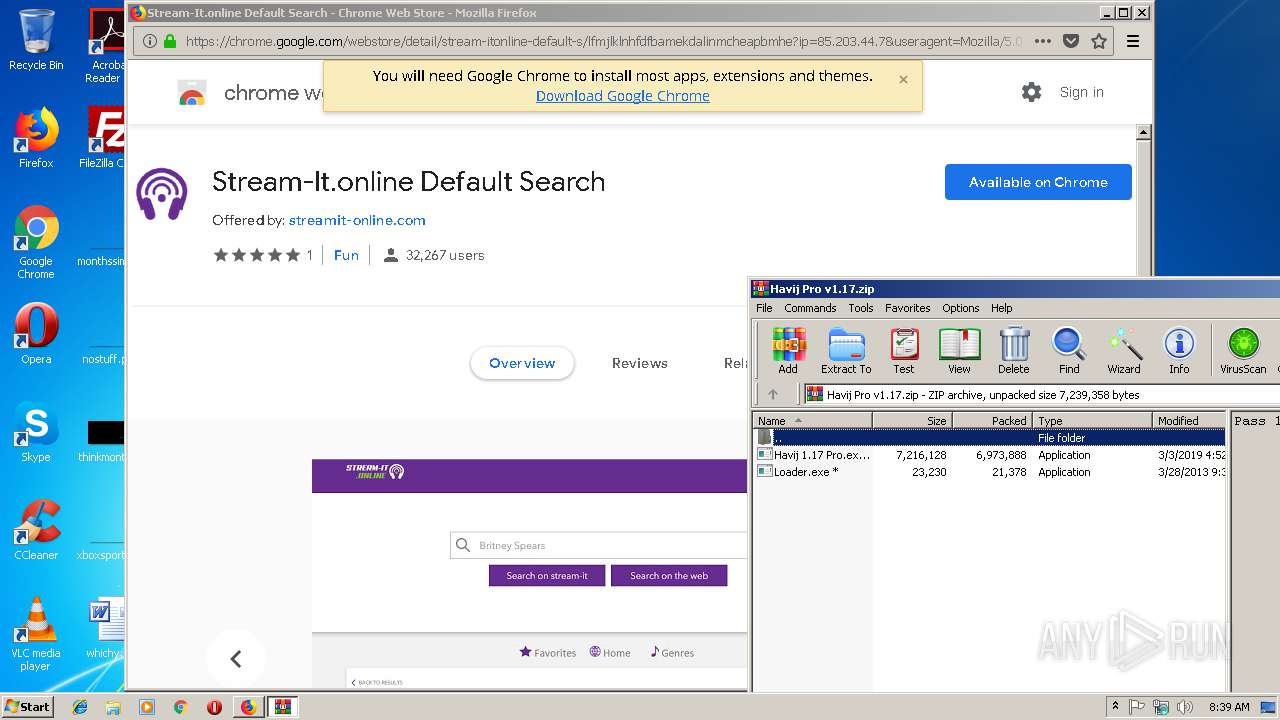Open Firefox hamburger menu
The height and width of the screenshot is (720, 1280).
tap(1133, 41)
